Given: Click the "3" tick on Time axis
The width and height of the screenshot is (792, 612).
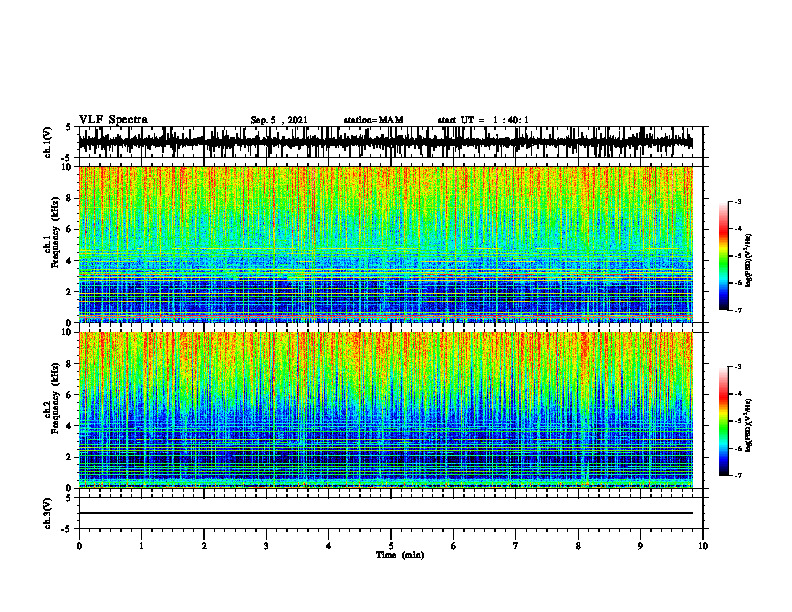Looking at the screenshot, I should click(x=266, y=546).
